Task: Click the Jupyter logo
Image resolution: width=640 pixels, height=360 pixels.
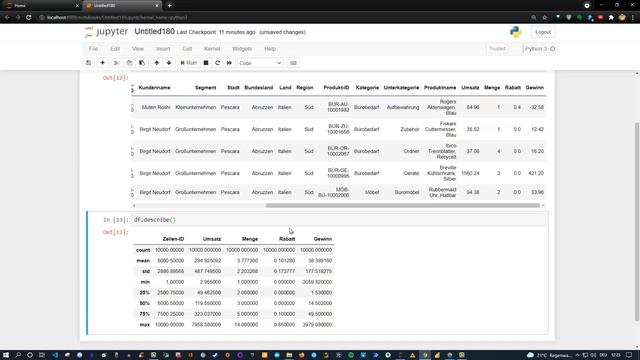Action: pos(106,32)
